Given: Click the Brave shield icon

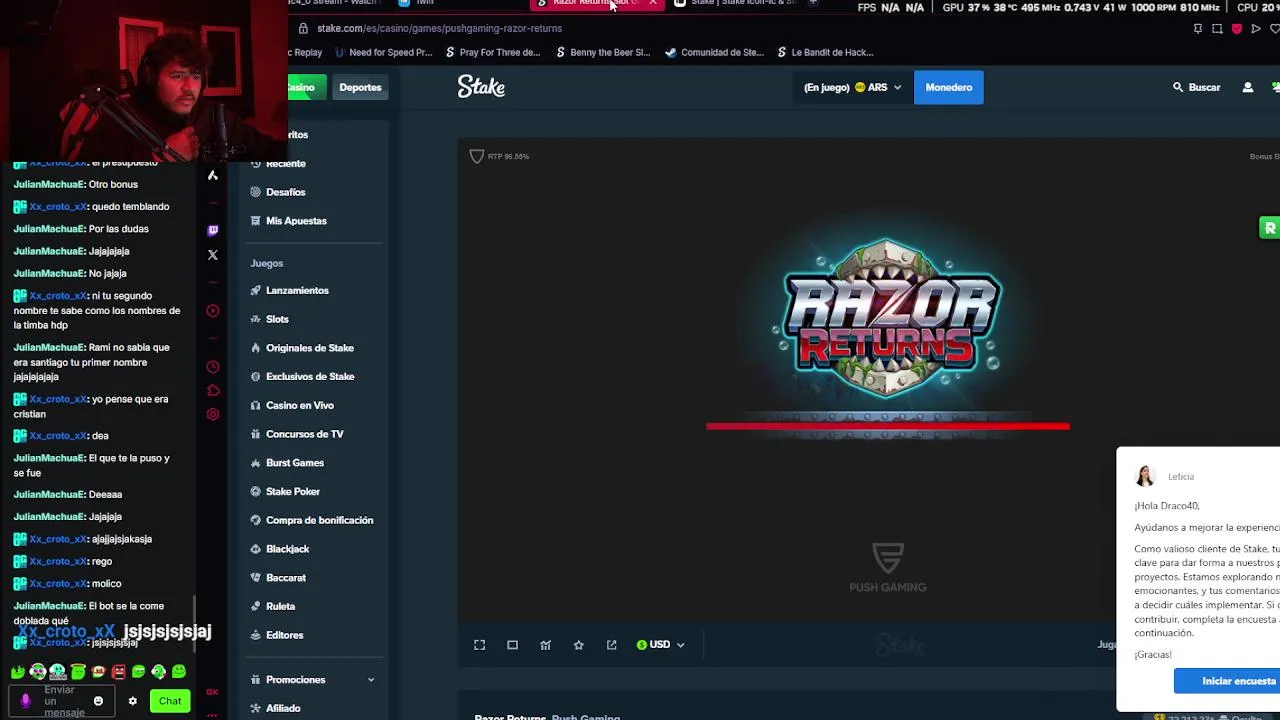Looking at the screenshot, I should [1236, 28].
